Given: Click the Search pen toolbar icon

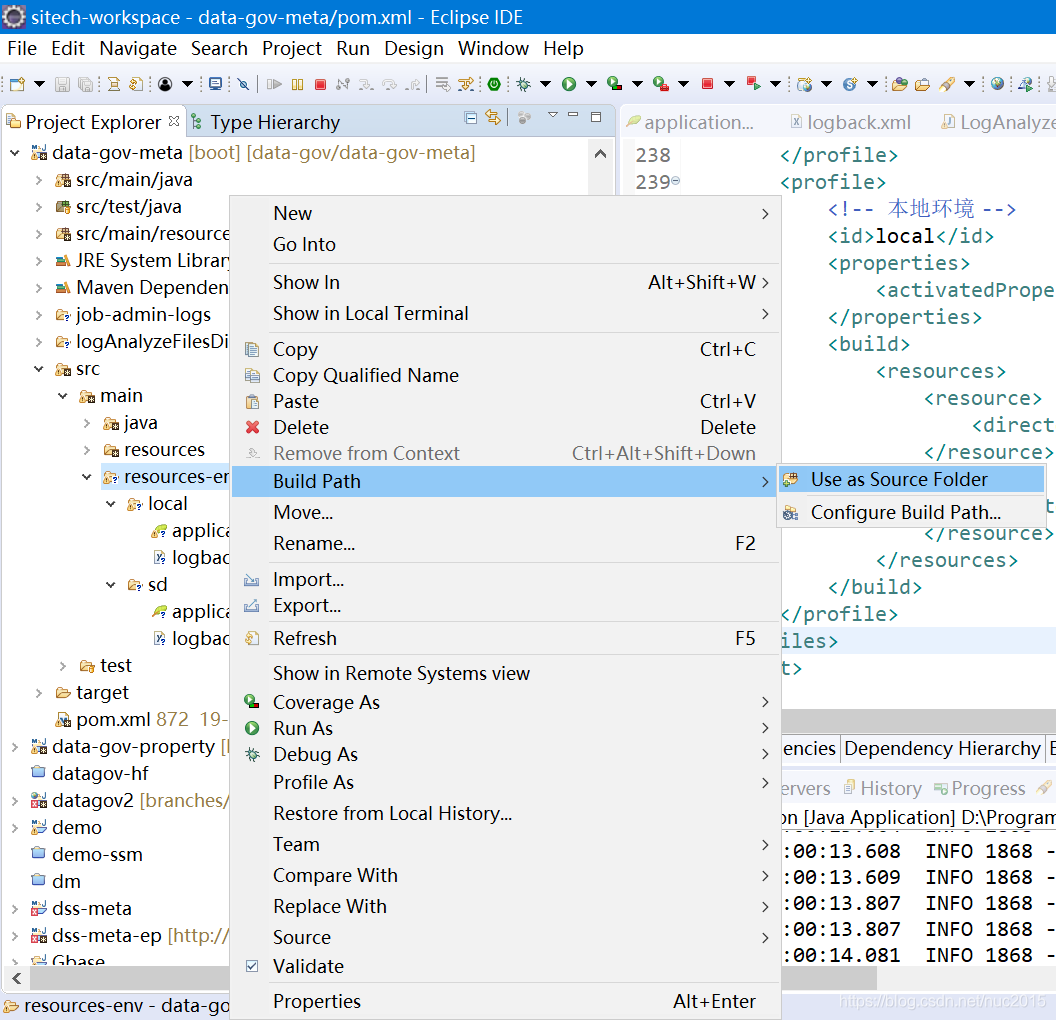Looking at the screenshot, I should pyautogui.click(x=947, y=84).
